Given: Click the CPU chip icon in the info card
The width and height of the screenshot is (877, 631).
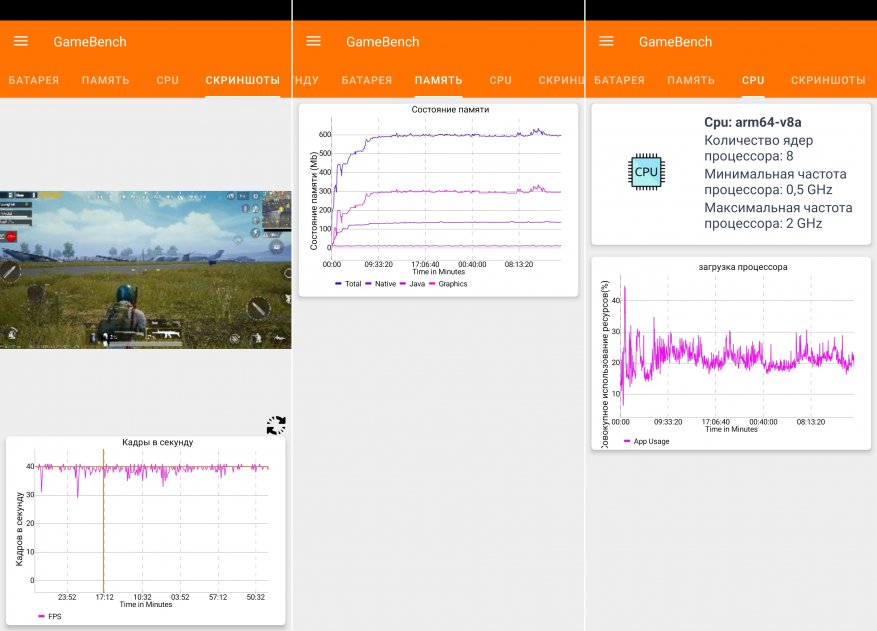Looking at the screenshot, I should pyautogui.click(x=646, y=172).
